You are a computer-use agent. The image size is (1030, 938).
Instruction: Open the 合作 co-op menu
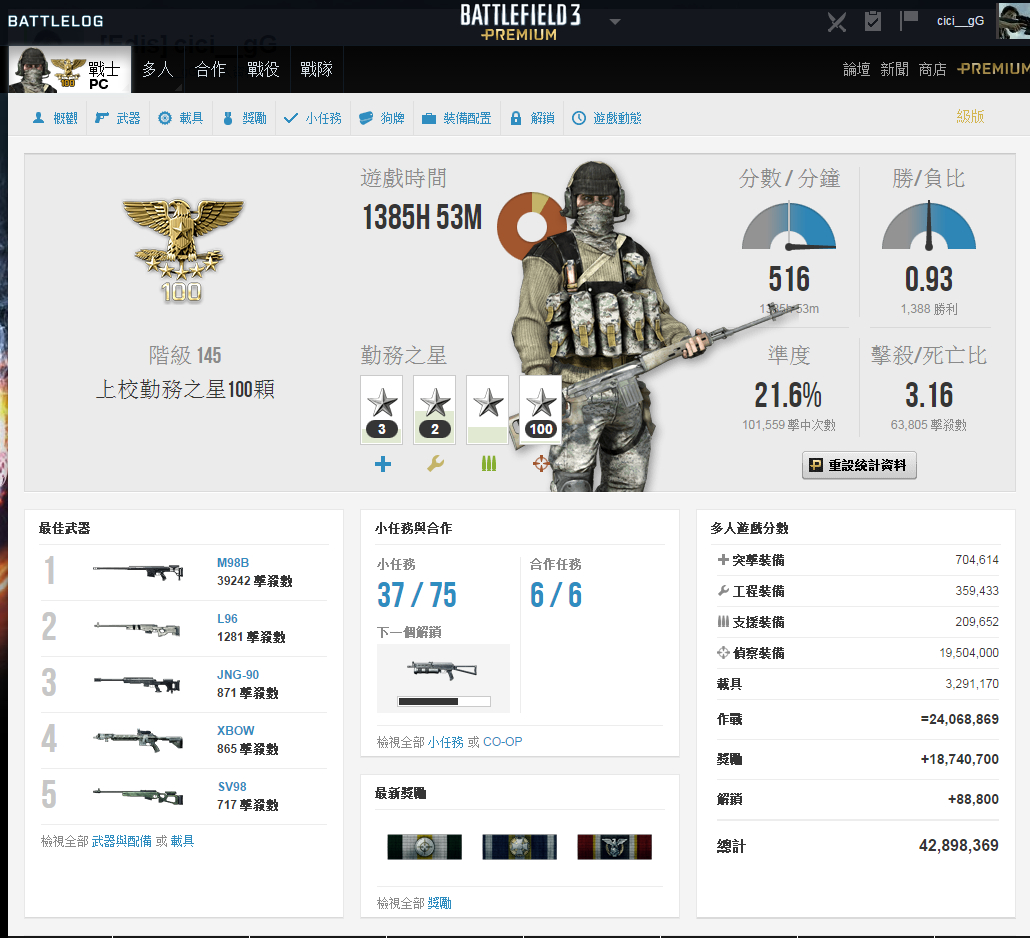tap(210, 69)
